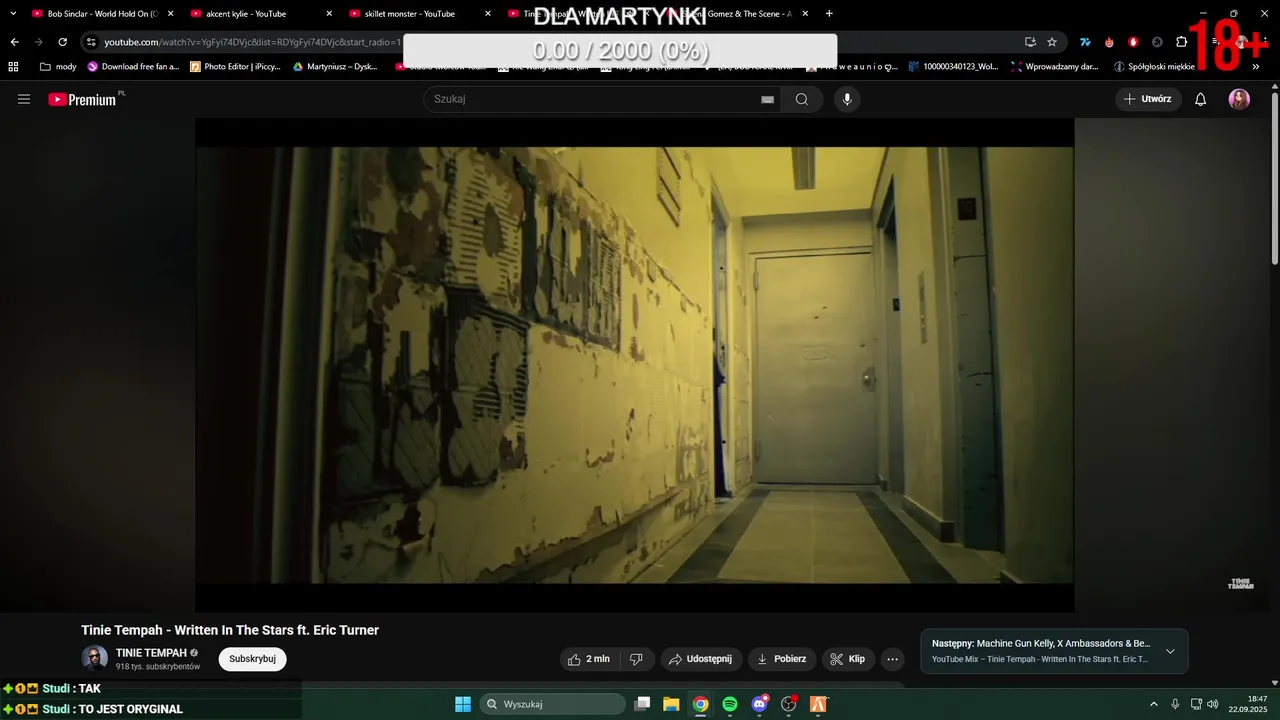Open the YouTube hamburger guide menu

pos(24,99)
